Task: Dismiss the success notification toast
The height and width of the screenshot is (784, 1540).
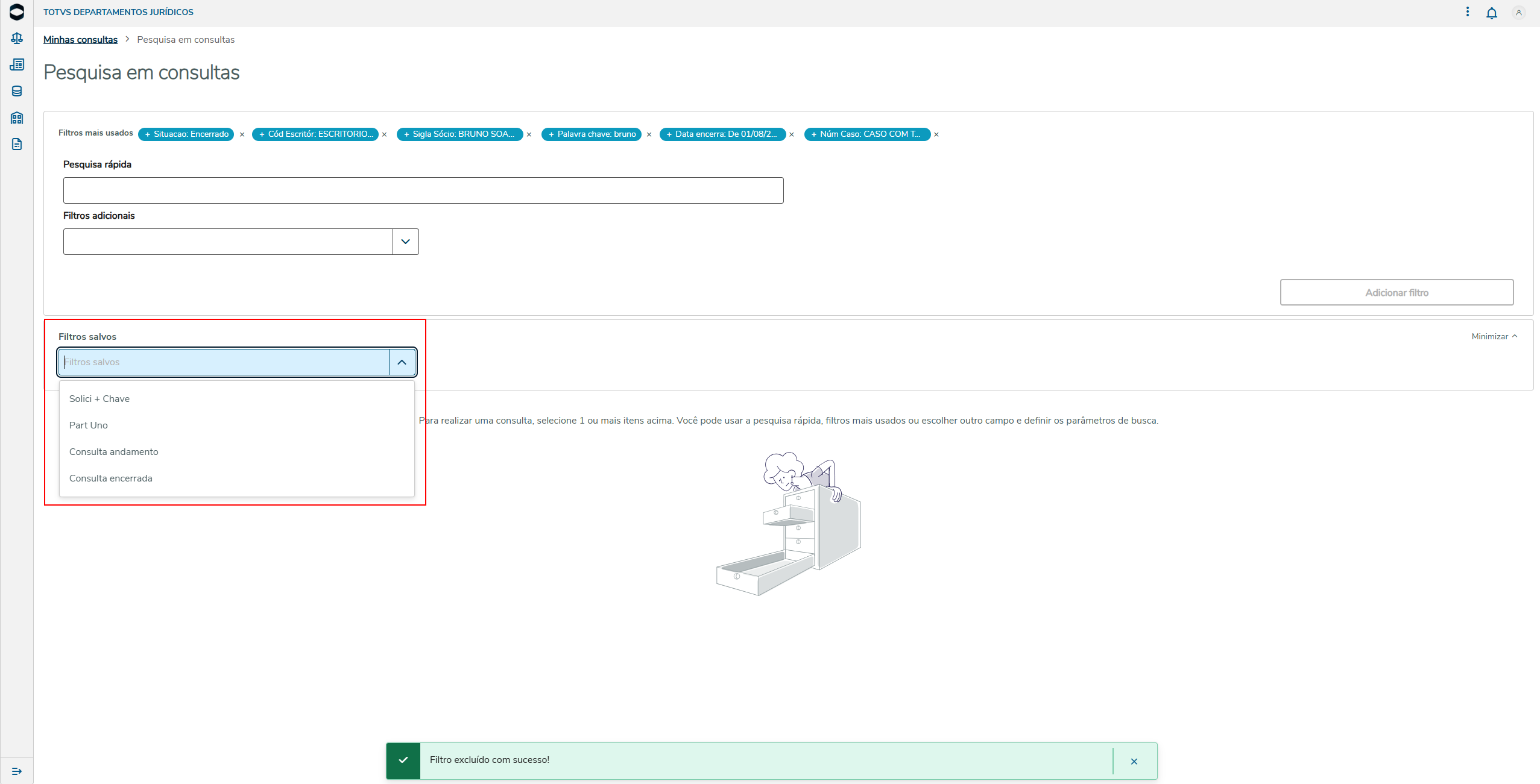Action: tap(1134, 762)
